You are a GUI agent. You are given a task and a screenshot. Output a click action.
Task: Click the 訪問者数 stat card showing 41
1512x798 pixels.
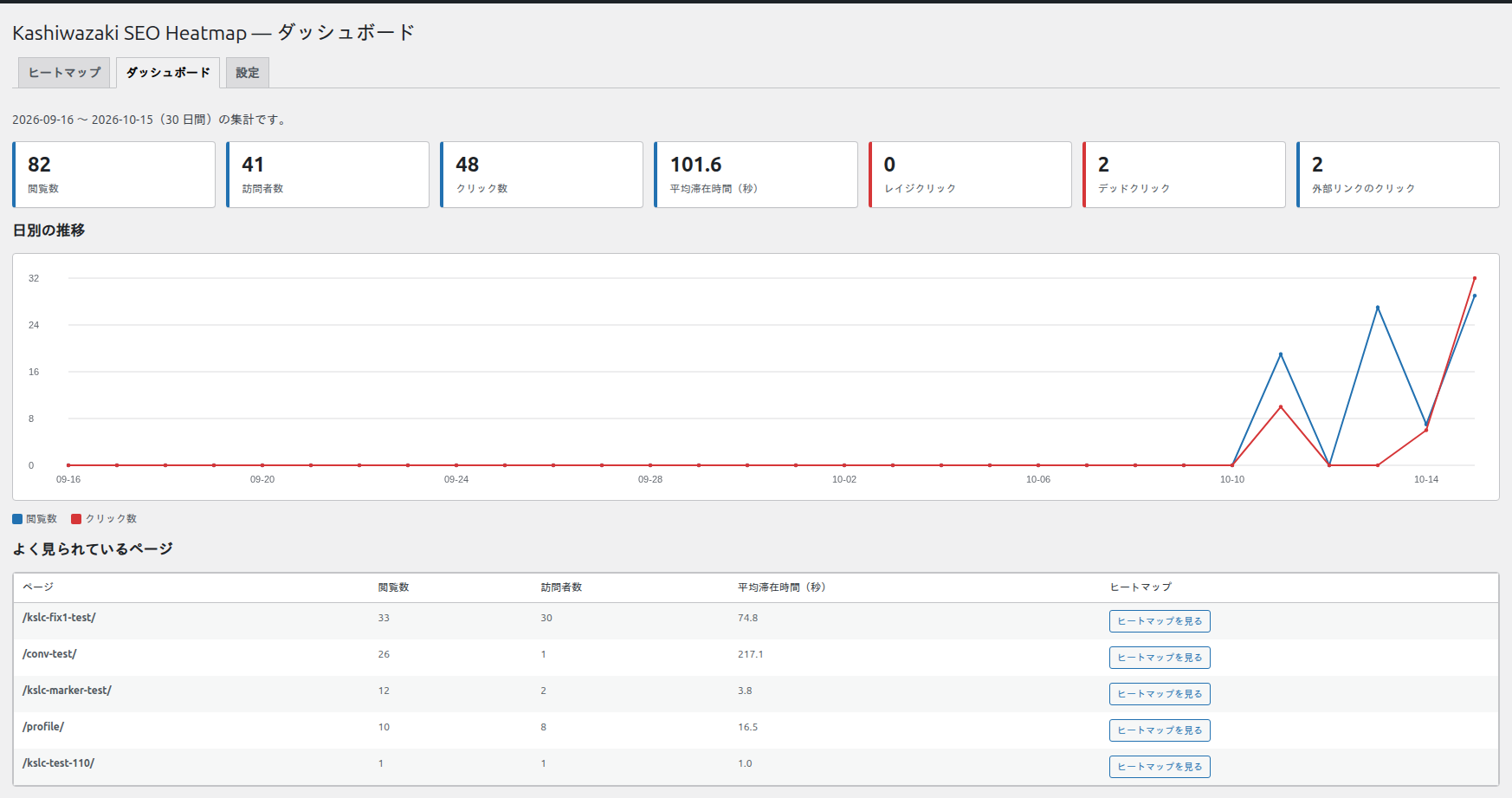click(x=327, y=174)
